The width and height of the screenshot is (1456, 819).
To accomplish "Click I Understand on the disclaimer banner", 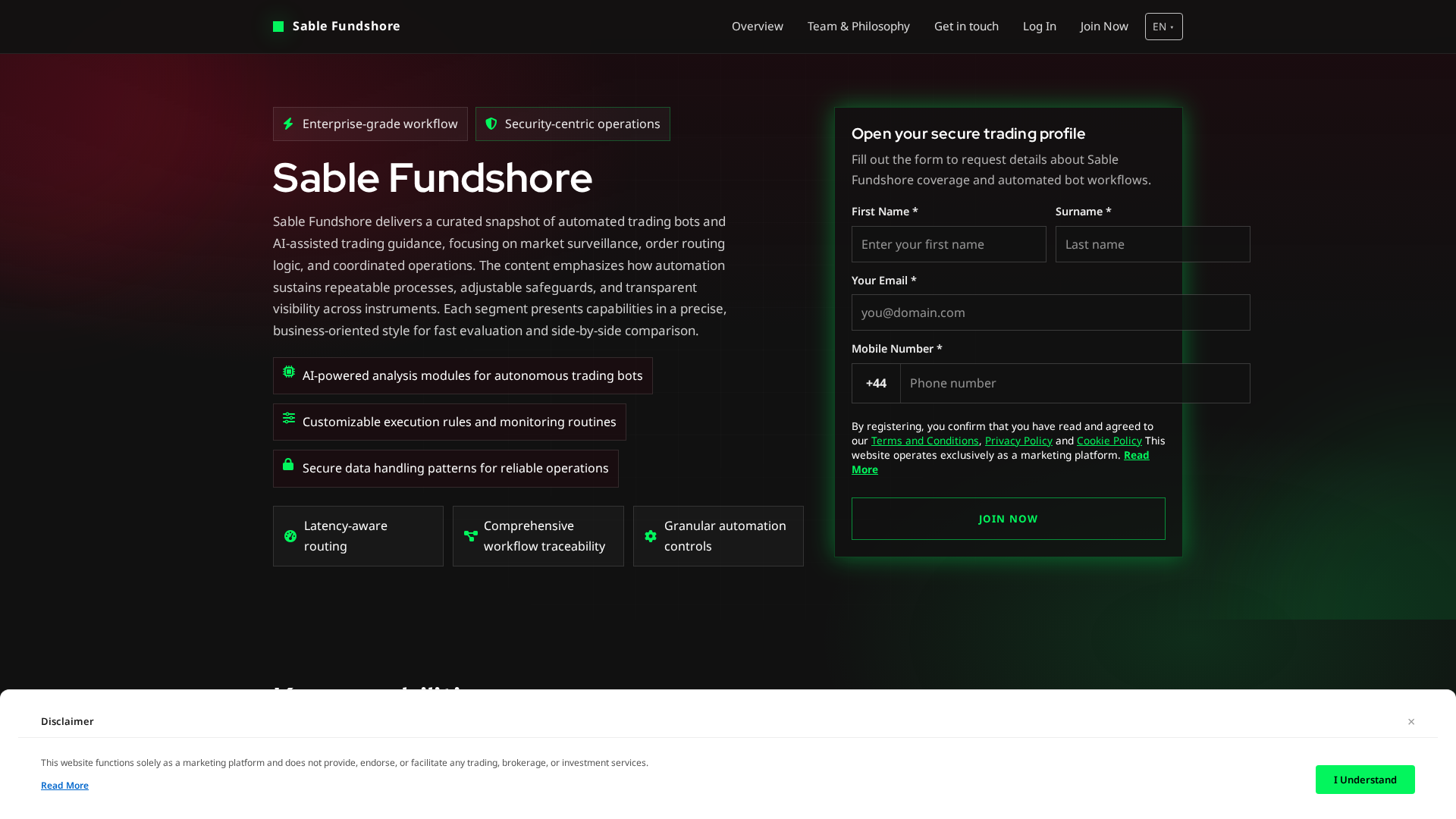I will [x=1364, y=779].
